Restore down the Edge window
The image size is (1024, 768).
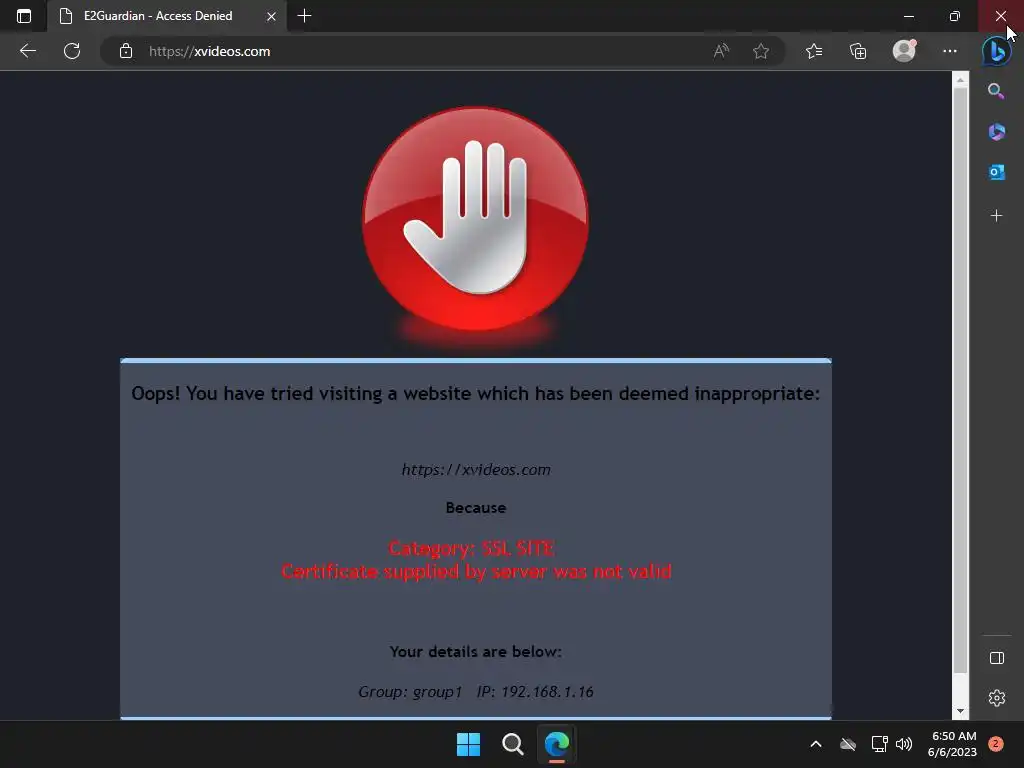(955, 16)
